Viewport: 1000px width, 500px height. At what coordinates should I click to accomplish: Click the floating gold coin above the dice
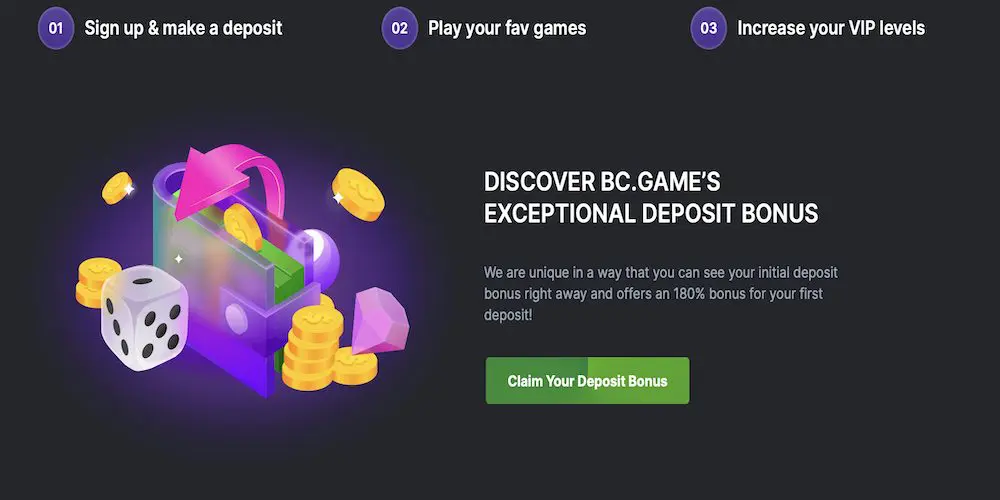[x=118, y=187]
